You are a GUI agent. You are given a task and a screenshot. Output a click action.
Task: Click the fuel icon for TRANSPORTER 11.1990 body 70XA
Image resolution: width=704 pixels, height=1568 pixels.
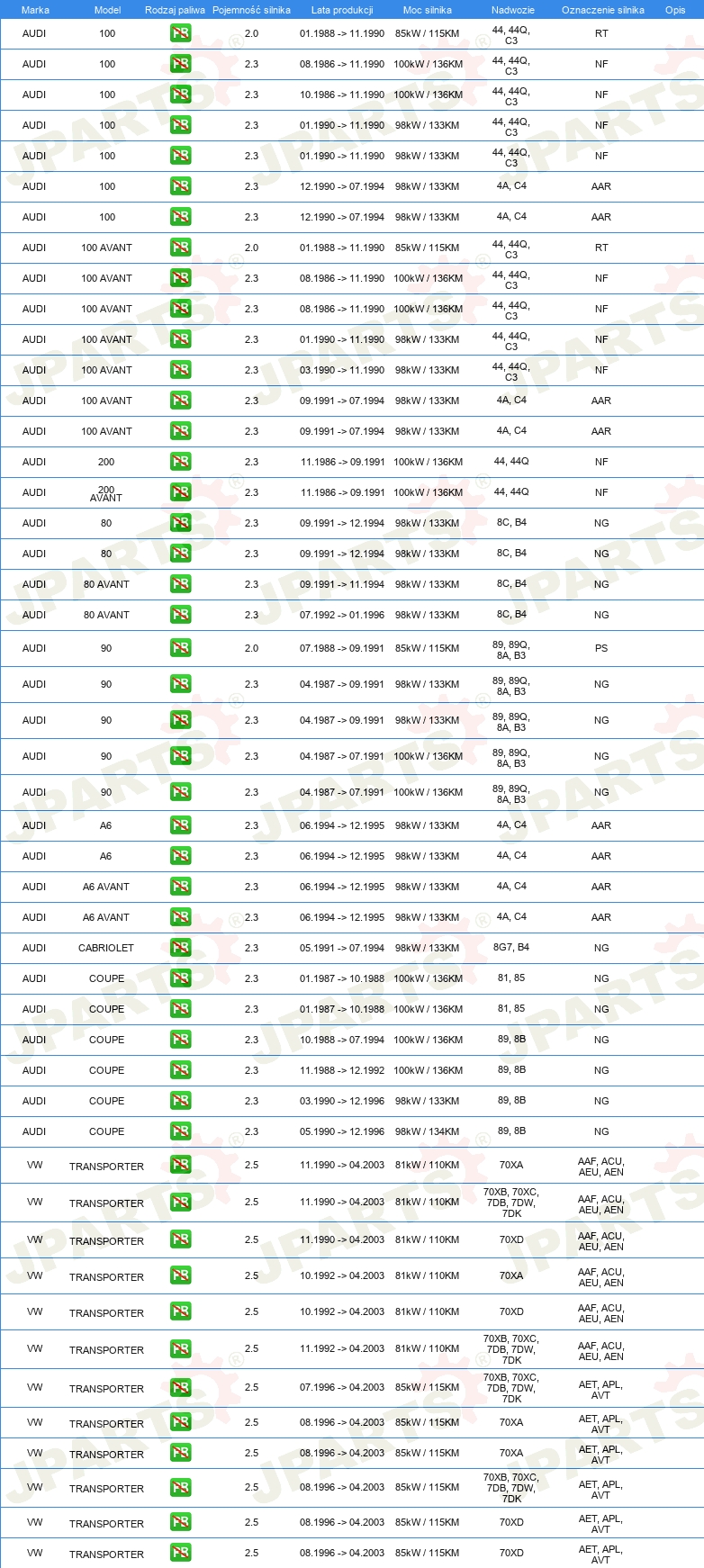pyautogui.click(x=180, y=1166)
